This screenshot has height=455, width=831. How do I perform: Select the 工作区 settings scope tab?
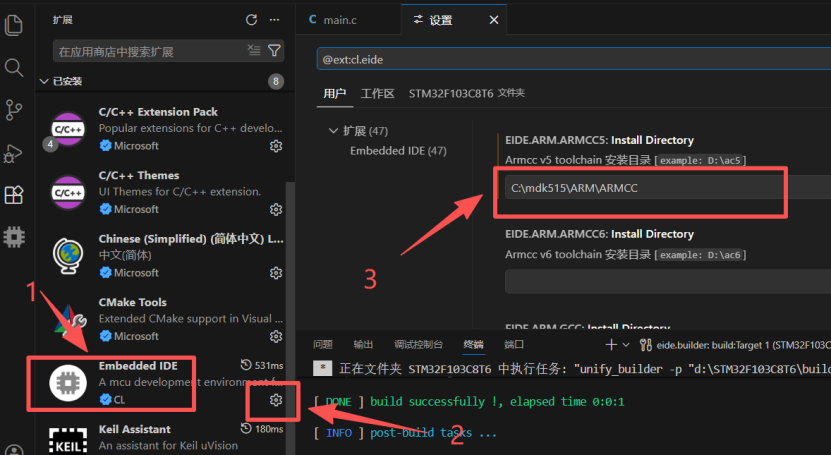(377, 94)
